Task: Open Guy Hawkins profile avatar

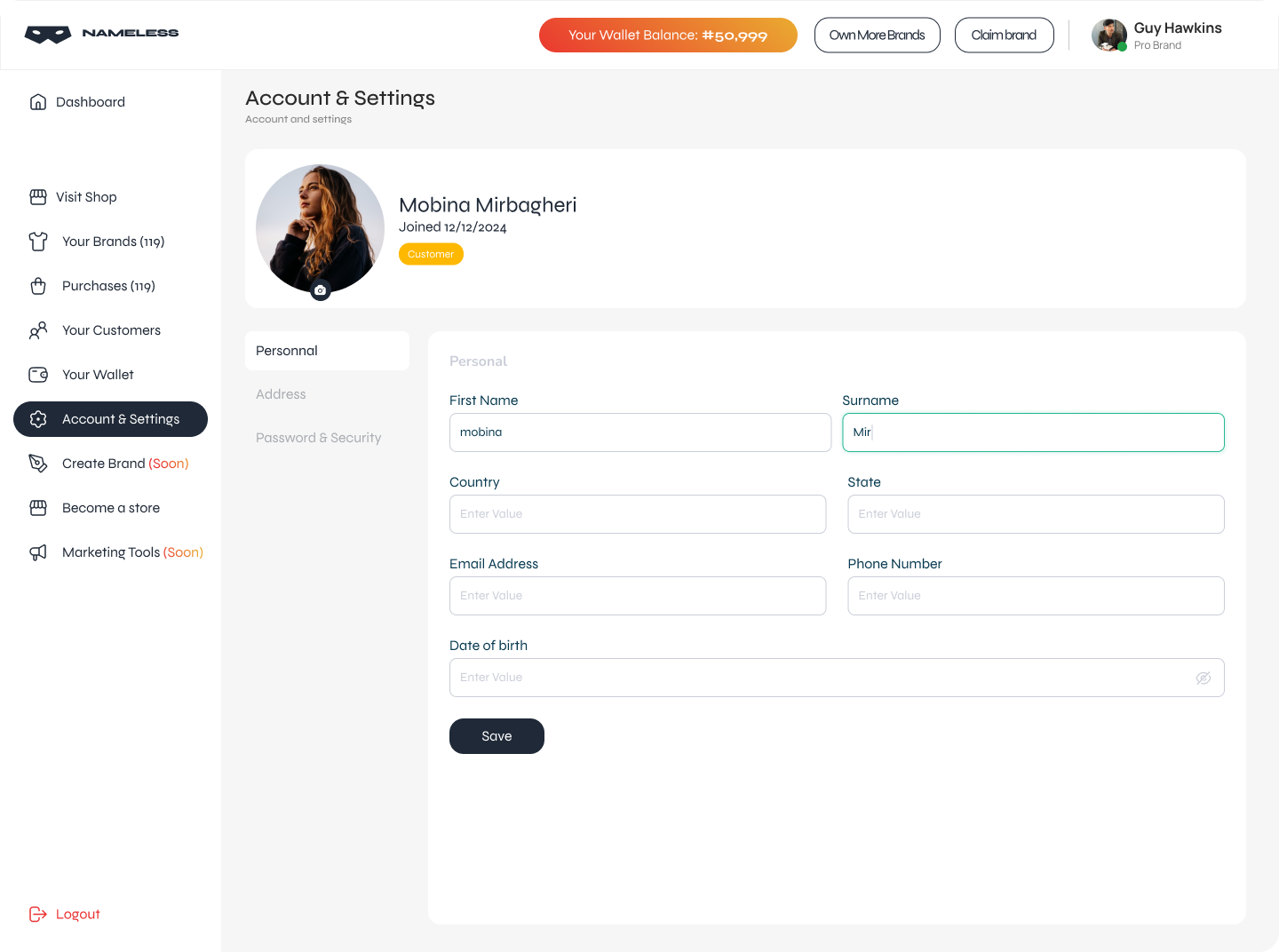Action: (x=1108, y=36)
